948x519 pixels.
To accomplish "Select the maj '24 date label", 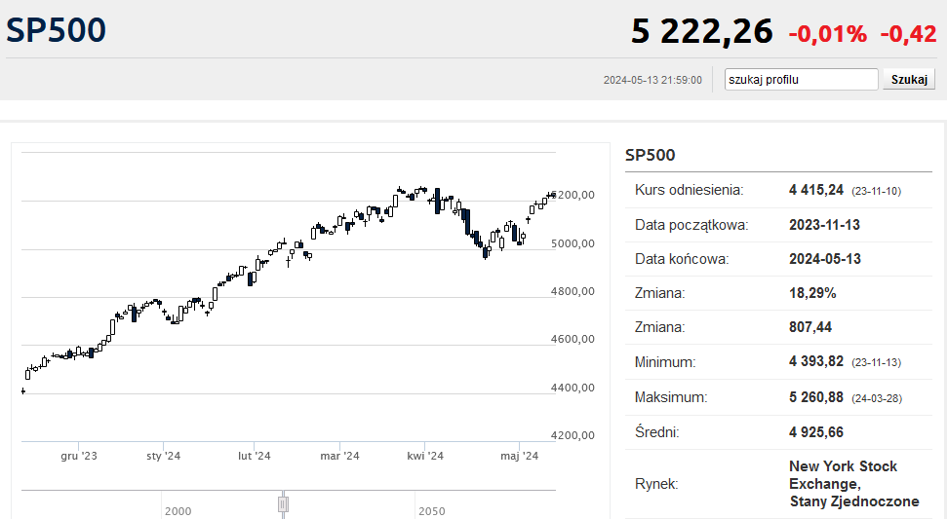I will pos(519,456).
